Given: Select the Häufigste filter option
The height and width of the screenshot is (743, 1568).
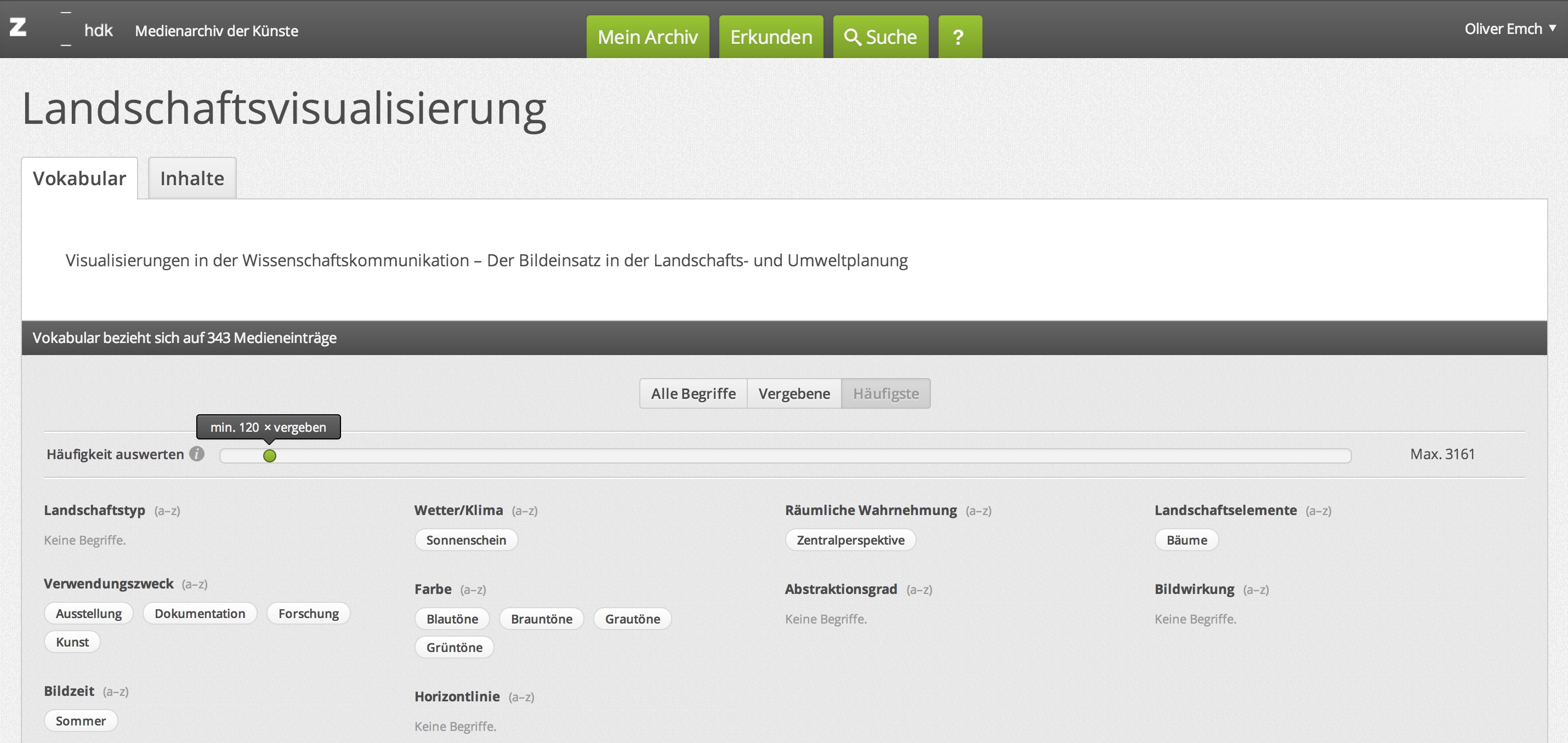Looking at the screenshot, I should [885, 394].
